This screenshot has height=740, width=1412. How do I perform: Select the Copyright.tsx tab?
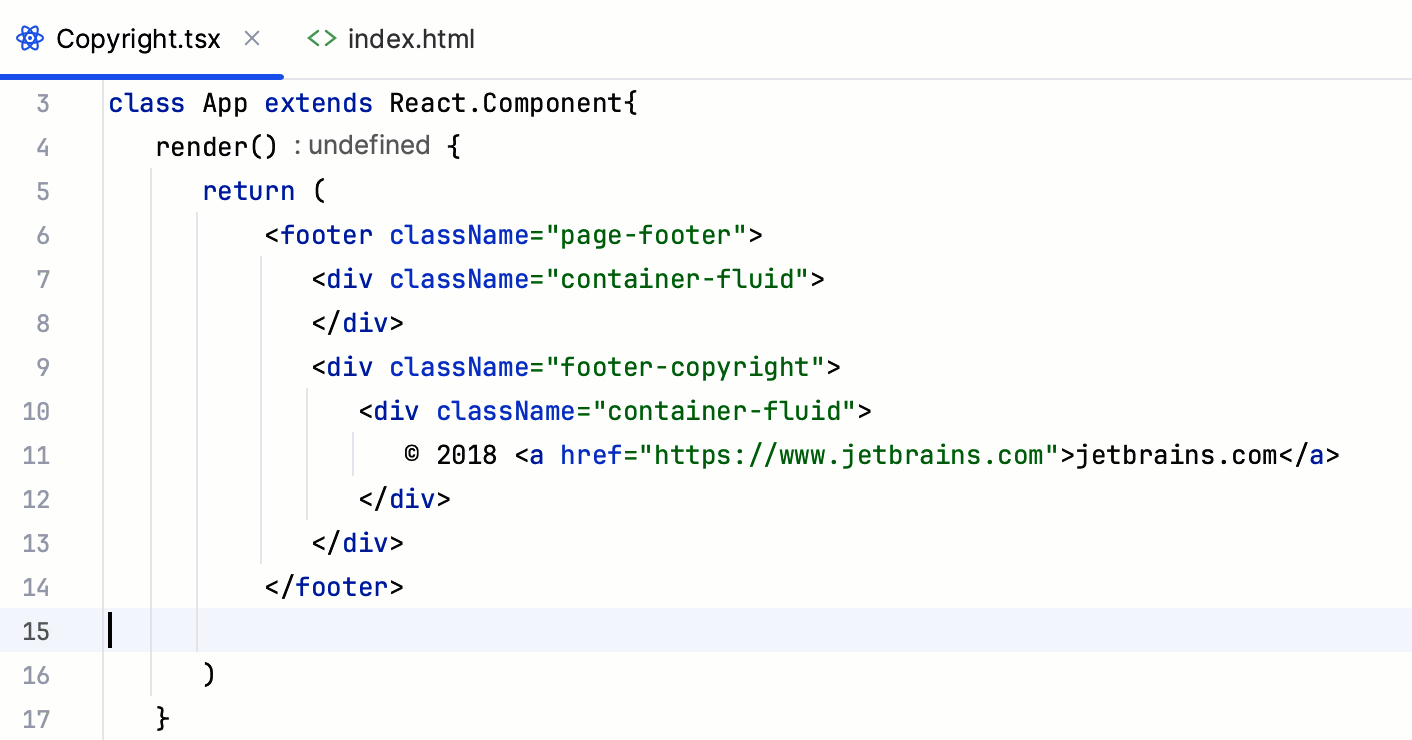coord(138,38)
